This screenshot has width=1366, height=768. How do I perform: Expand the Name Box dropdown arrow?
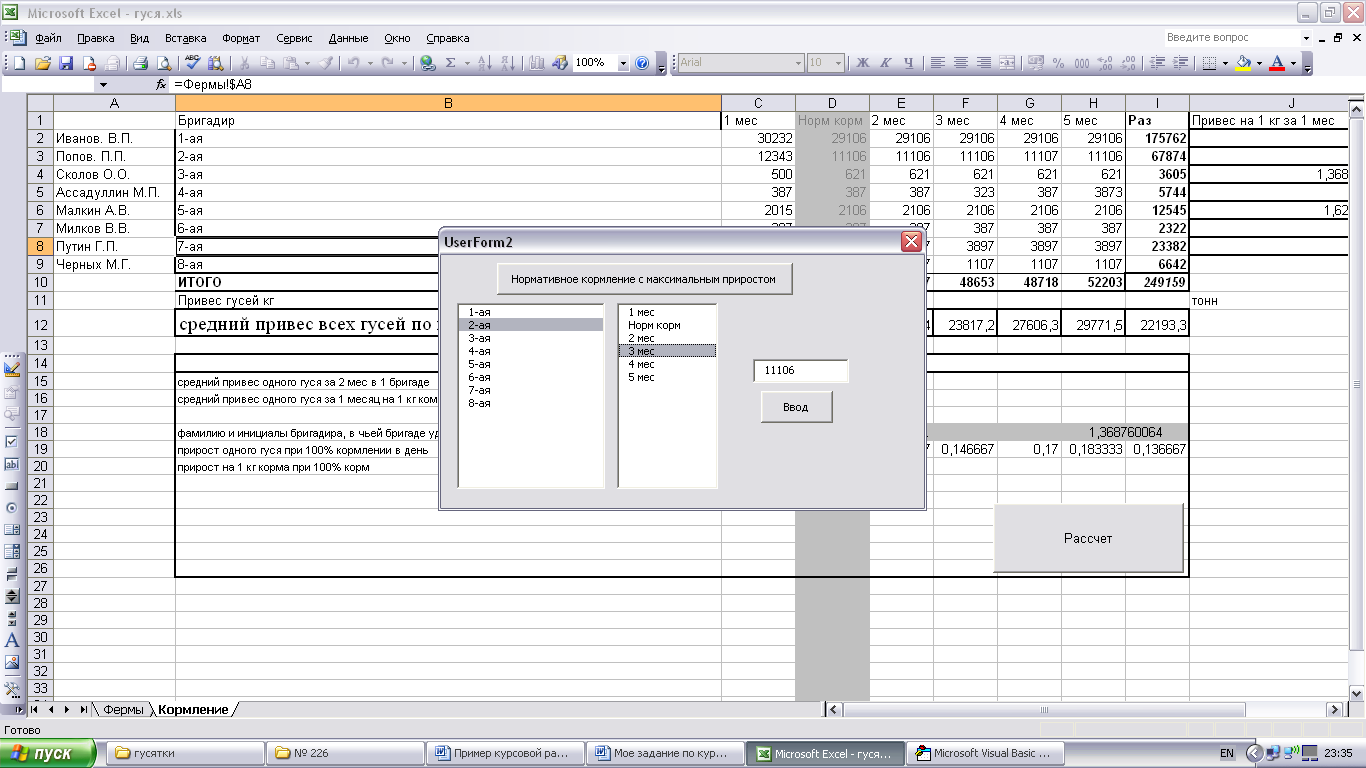pos(103,85)
